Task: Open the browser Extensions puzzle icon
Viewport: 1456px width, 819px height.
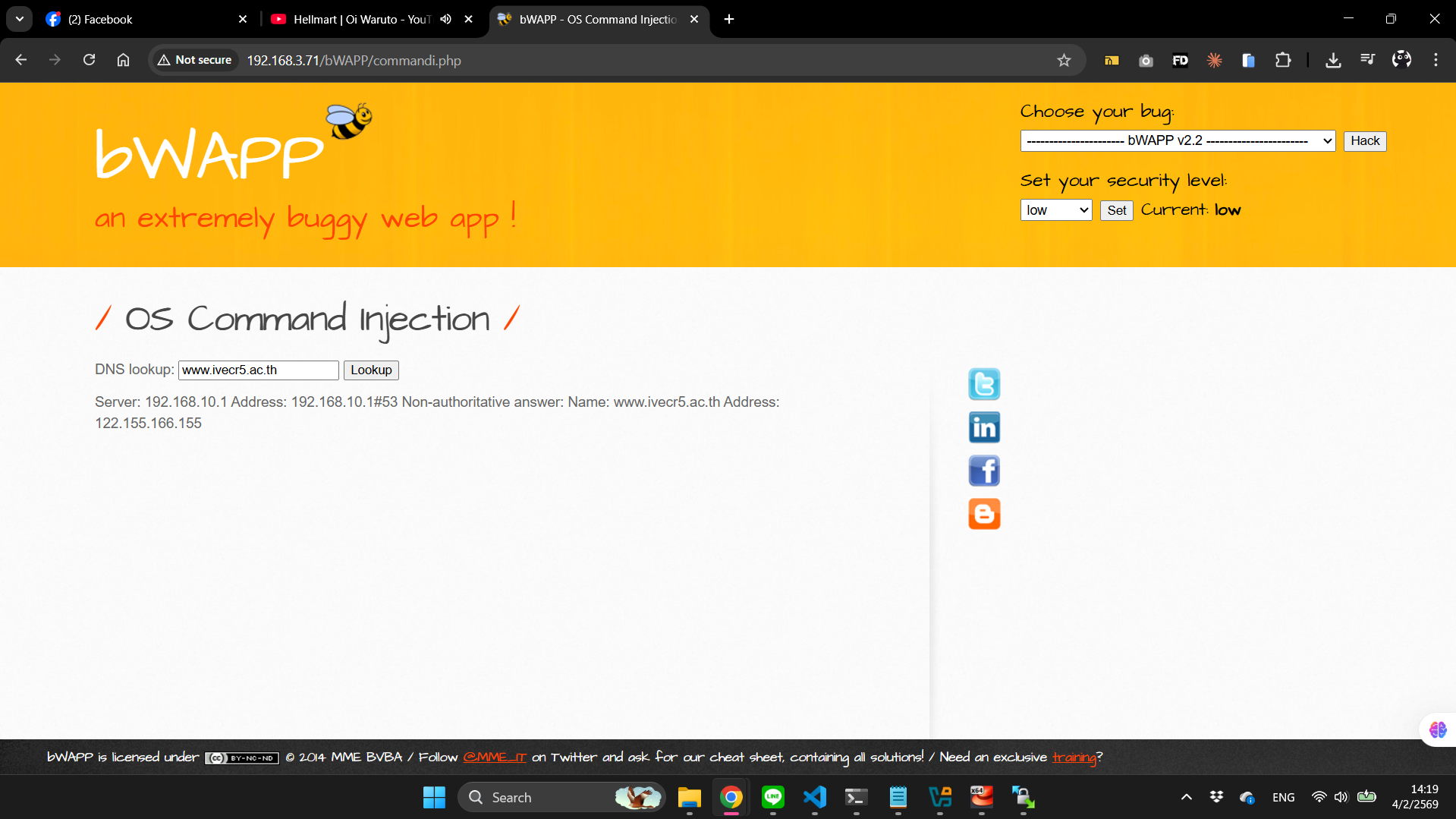Action: tap(1282, 61)
